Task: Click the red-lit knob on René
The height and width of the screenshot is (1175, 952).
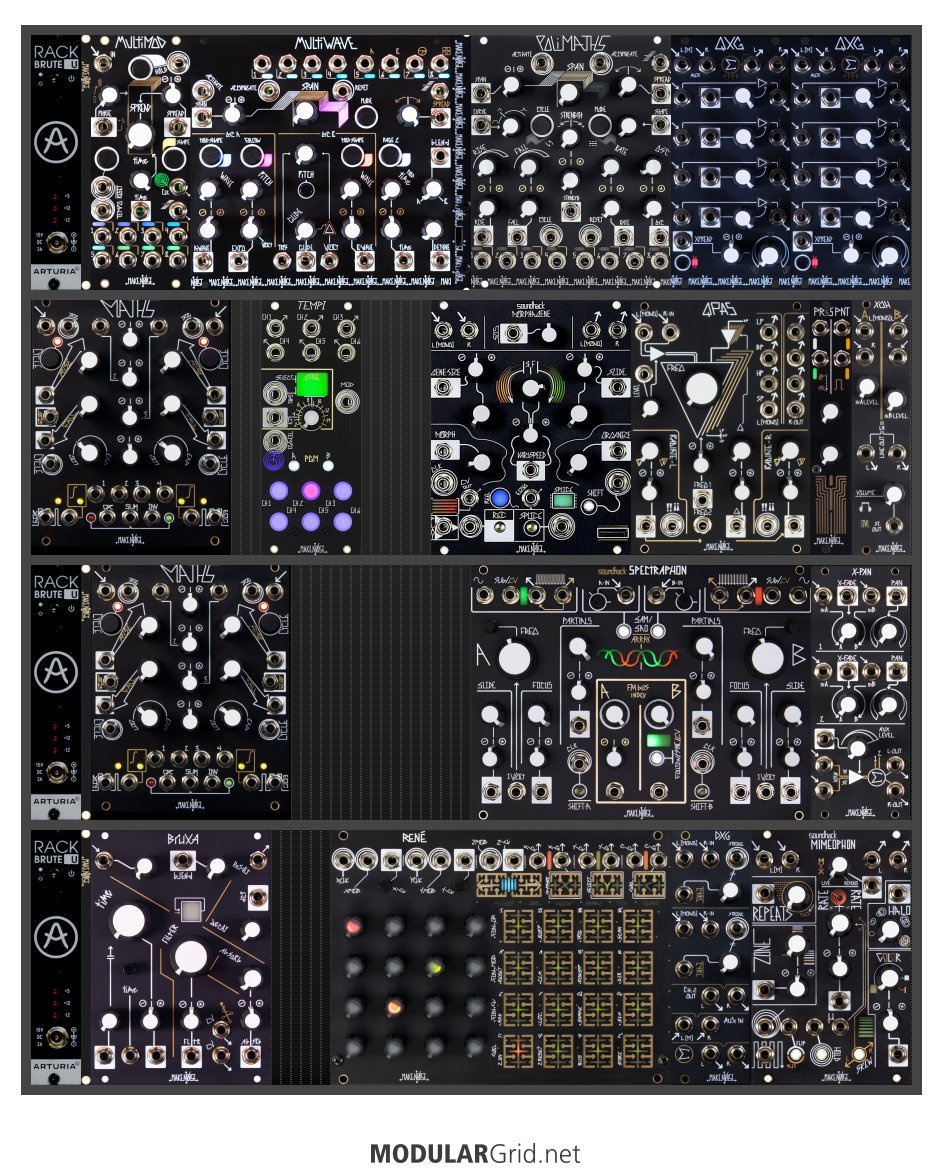Action: pyautogui.click(x=353, y=927)
